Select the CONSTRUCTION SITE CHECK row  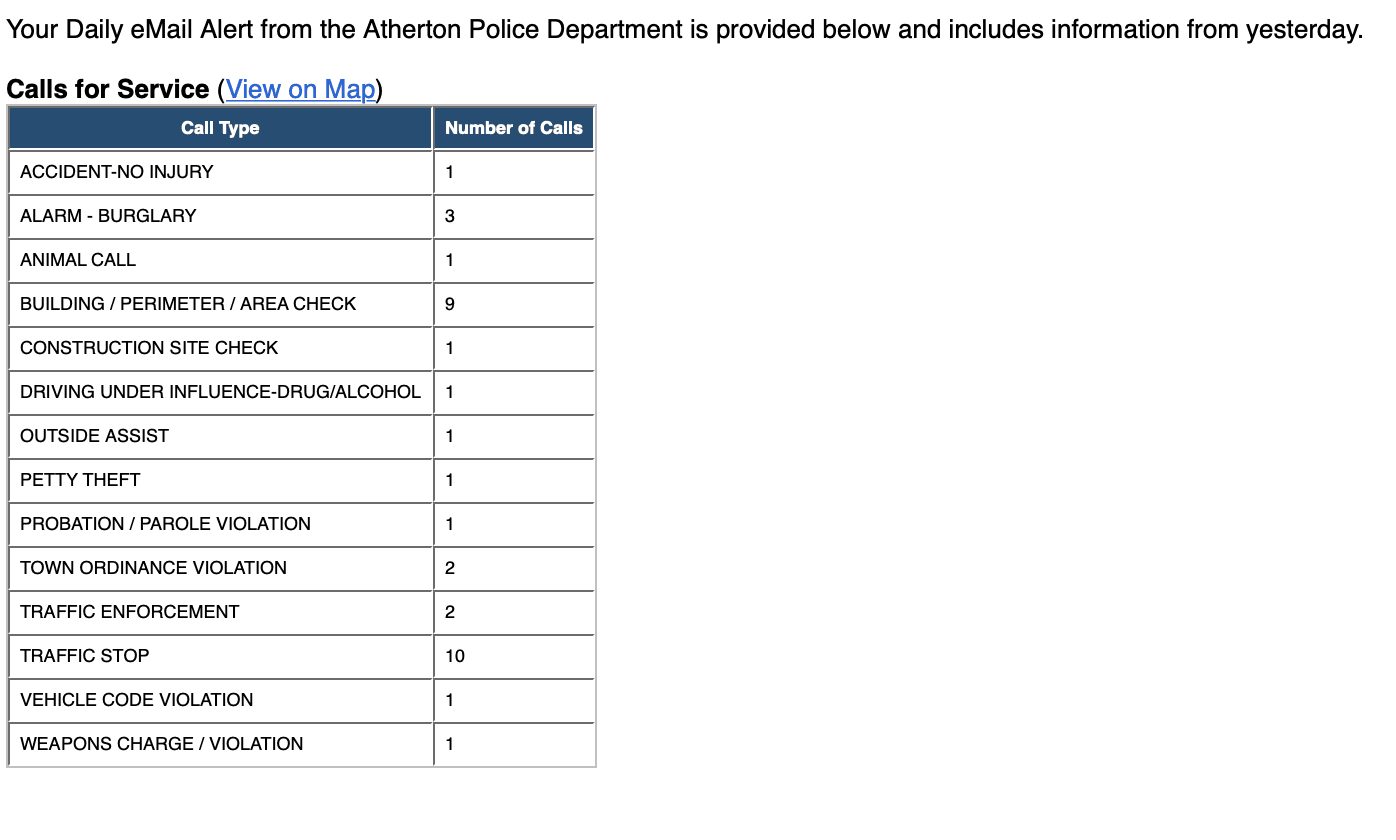point(149,348)
